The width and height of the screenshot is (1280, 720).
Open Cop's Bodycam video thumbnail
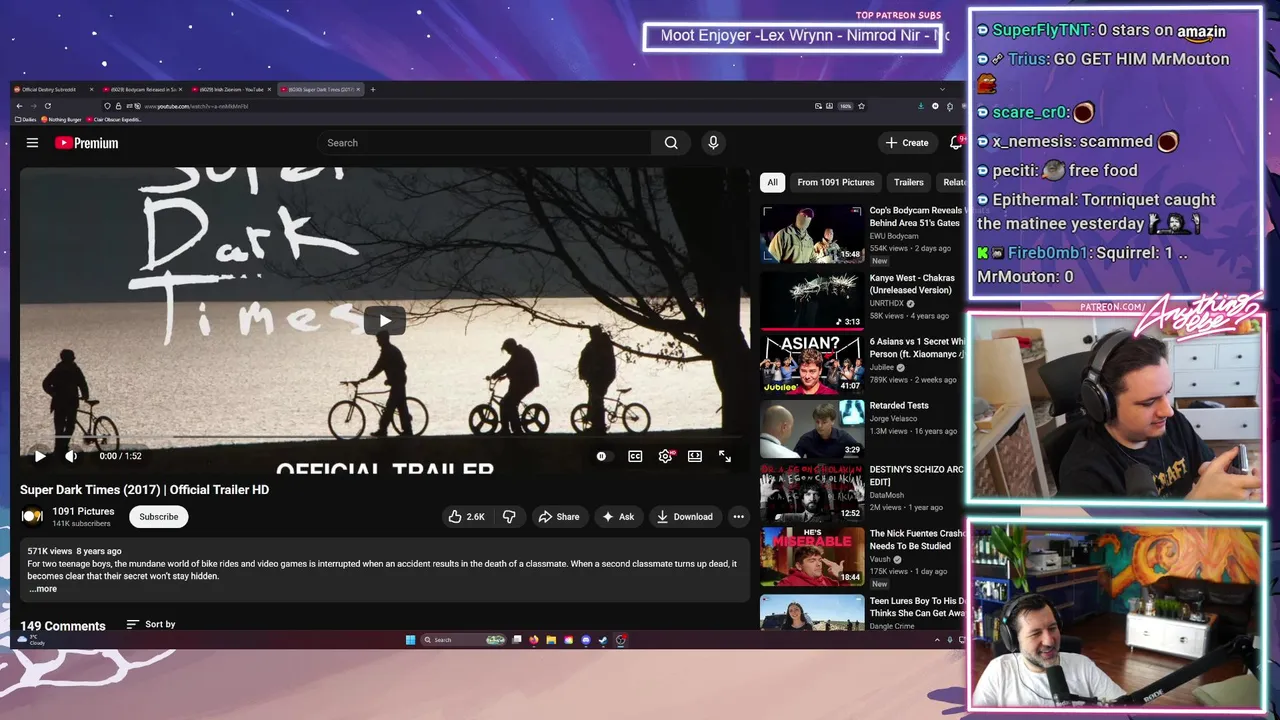coord(812,234)
